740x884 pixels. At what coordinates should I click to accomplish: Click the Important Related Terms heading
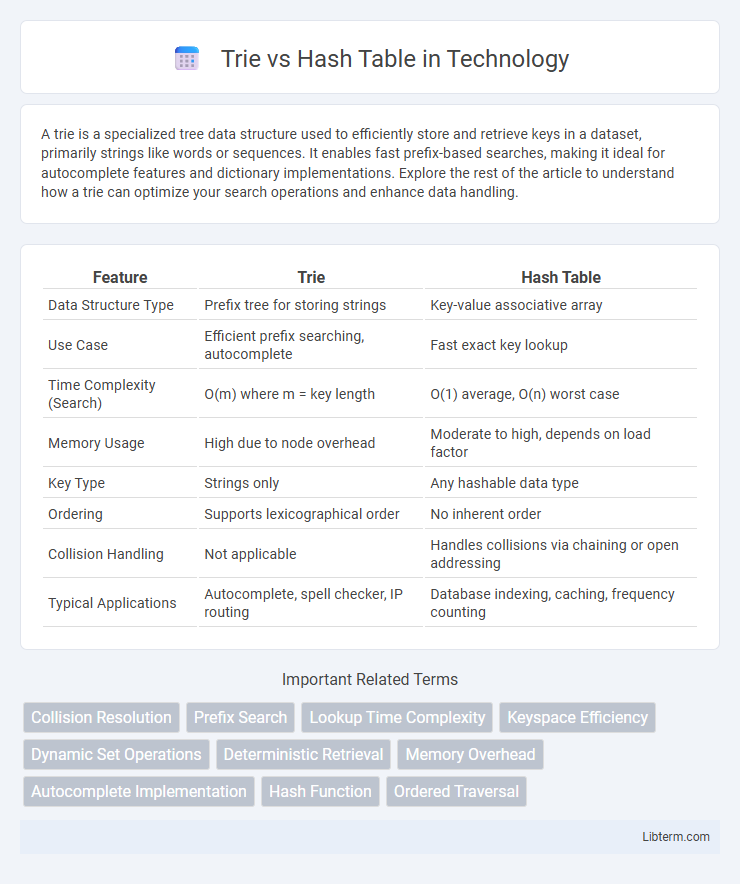point(370,679)
